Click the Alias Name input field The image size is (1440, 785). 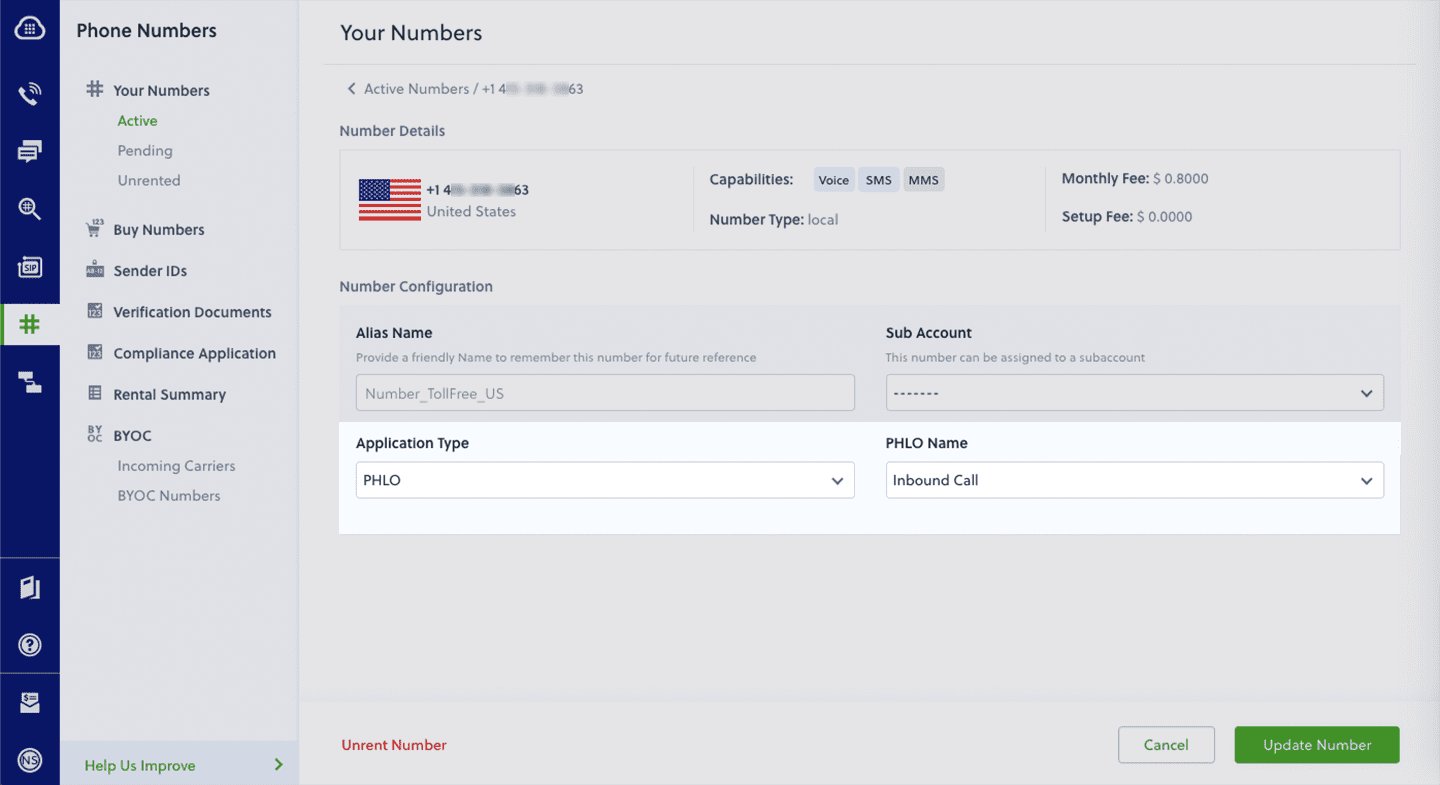pyautogui.click(x=604, y=392)
